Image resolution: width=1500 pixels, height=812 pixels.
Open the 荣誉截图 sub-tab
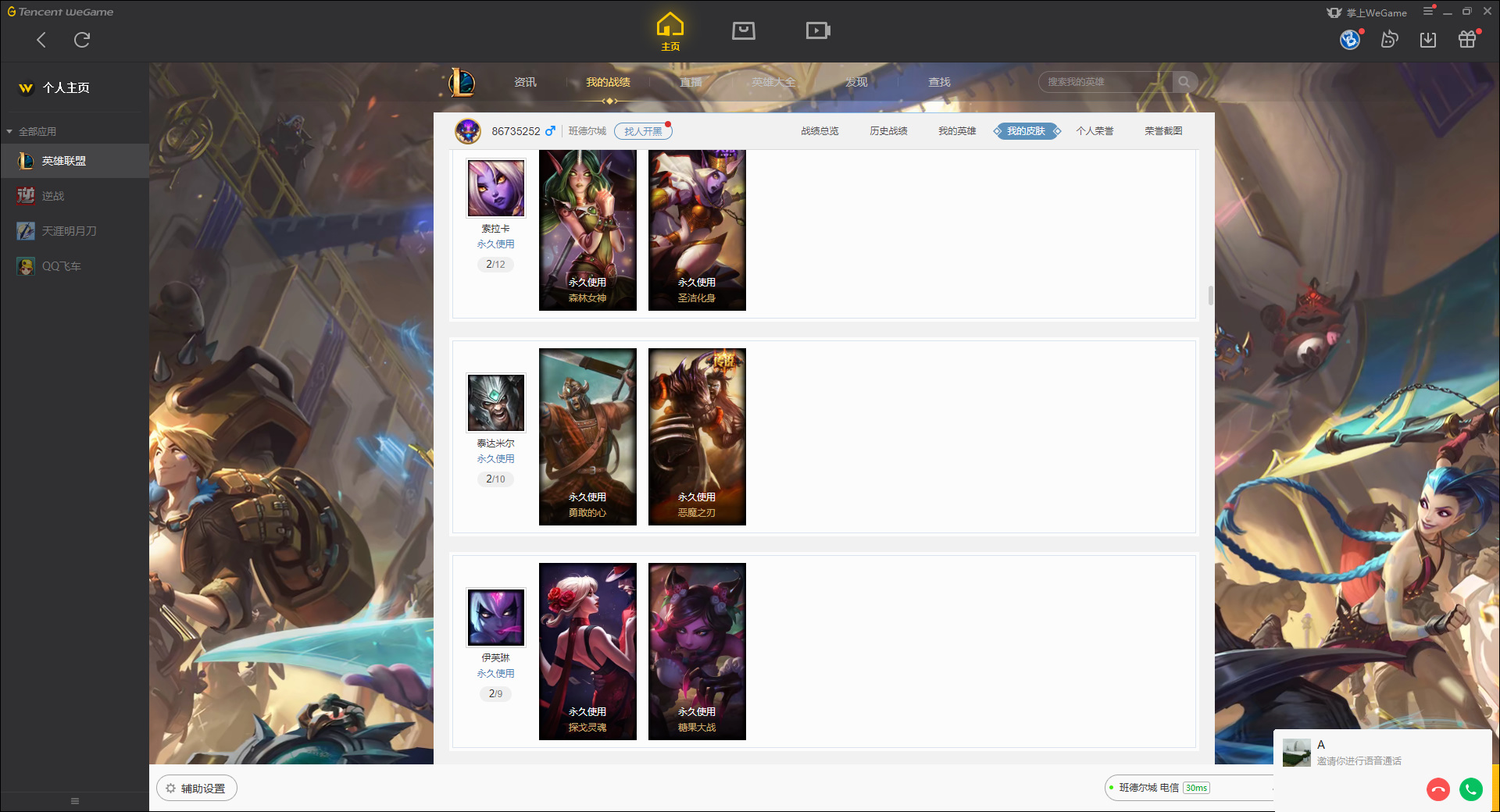coord(1163,131)
